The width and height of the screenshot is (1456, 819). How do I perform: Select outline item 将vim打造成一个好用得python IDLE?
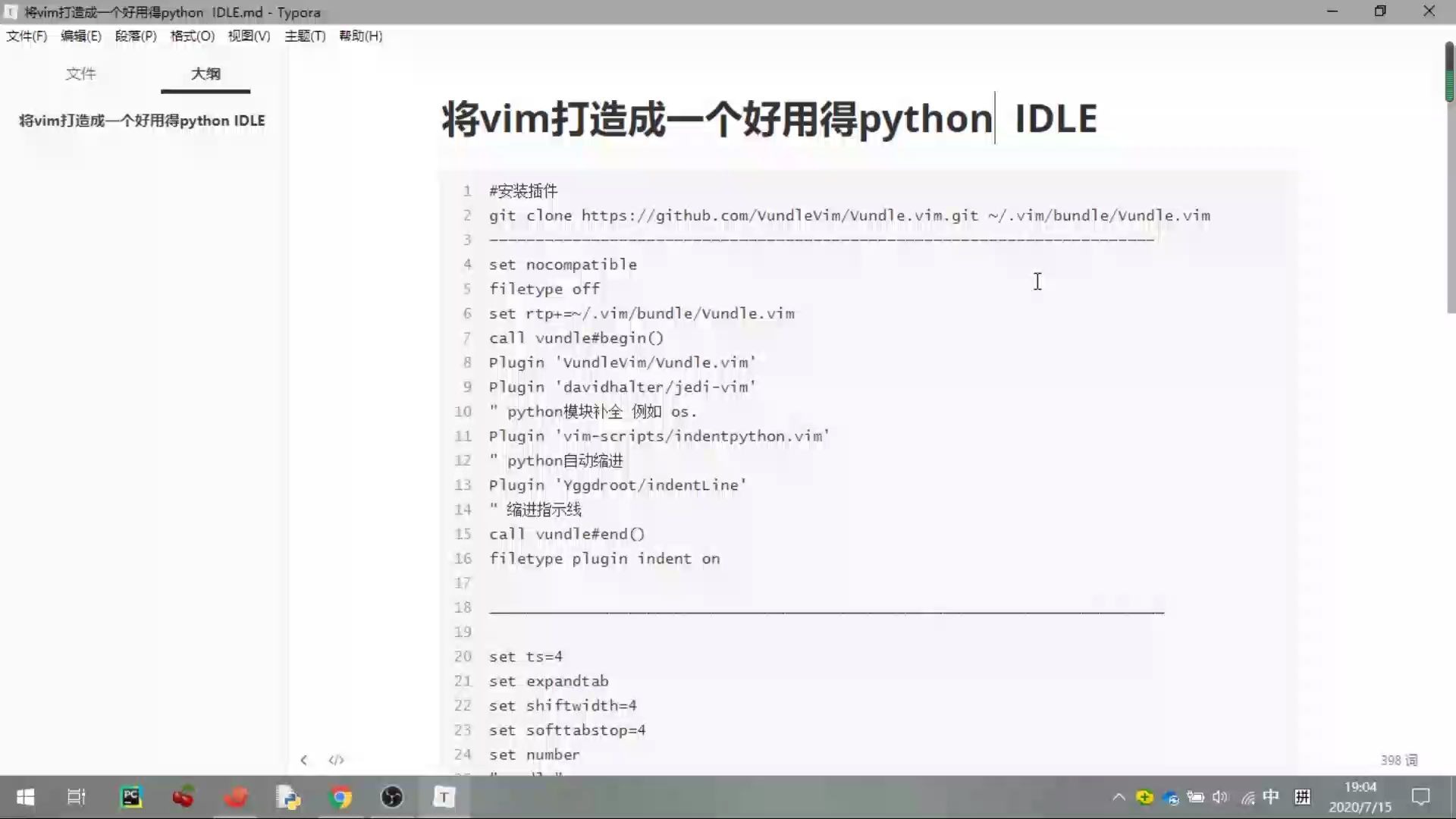[142, 120]
